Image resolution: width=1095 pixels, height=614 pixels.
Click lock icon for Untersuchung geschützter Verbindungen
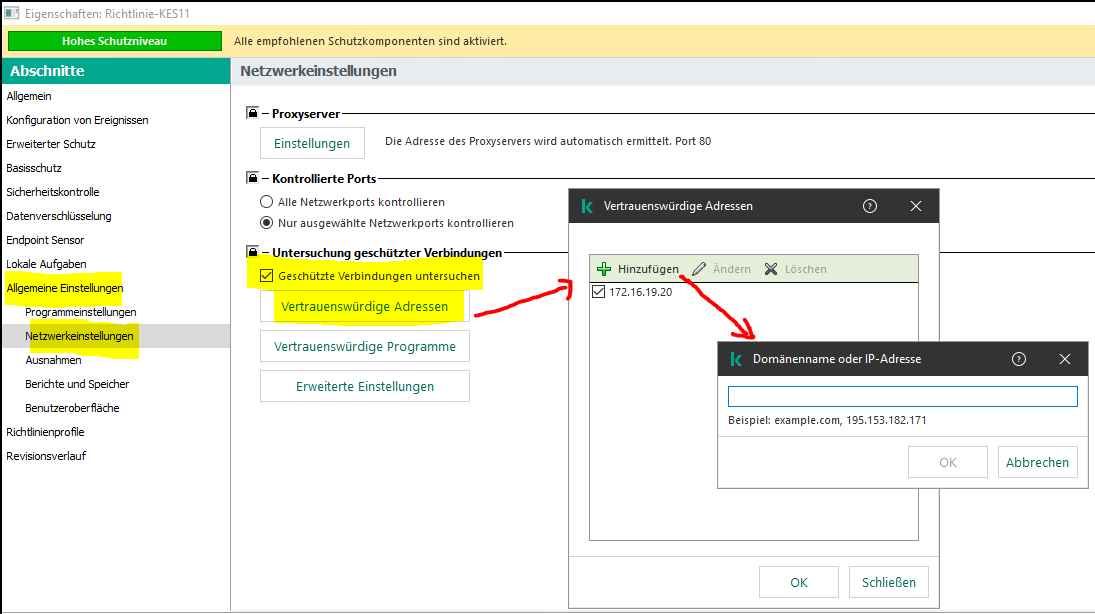click(252, 253)
